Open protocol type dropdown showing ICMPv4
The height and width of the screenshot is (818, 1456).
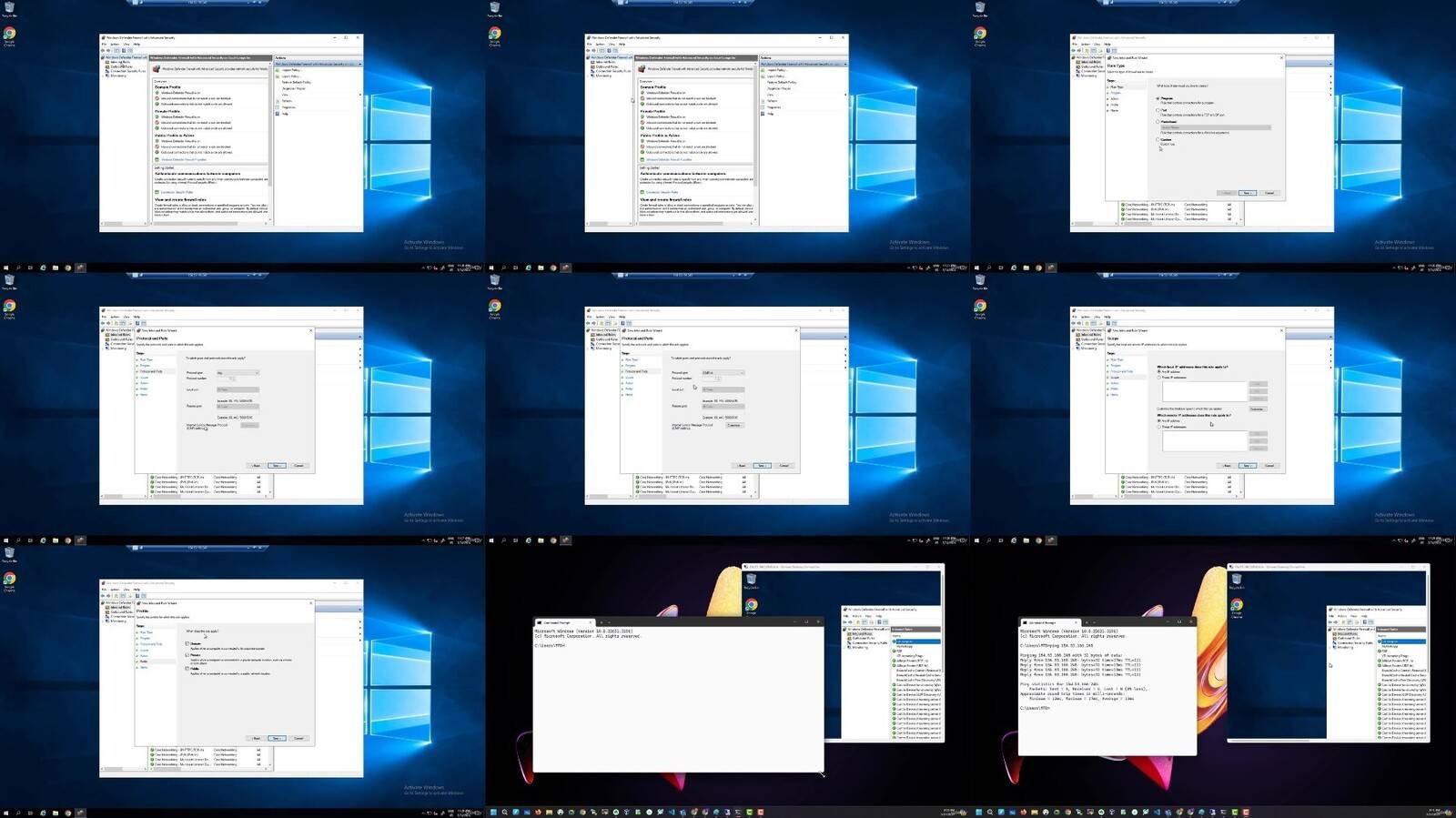tap(723, 372)
